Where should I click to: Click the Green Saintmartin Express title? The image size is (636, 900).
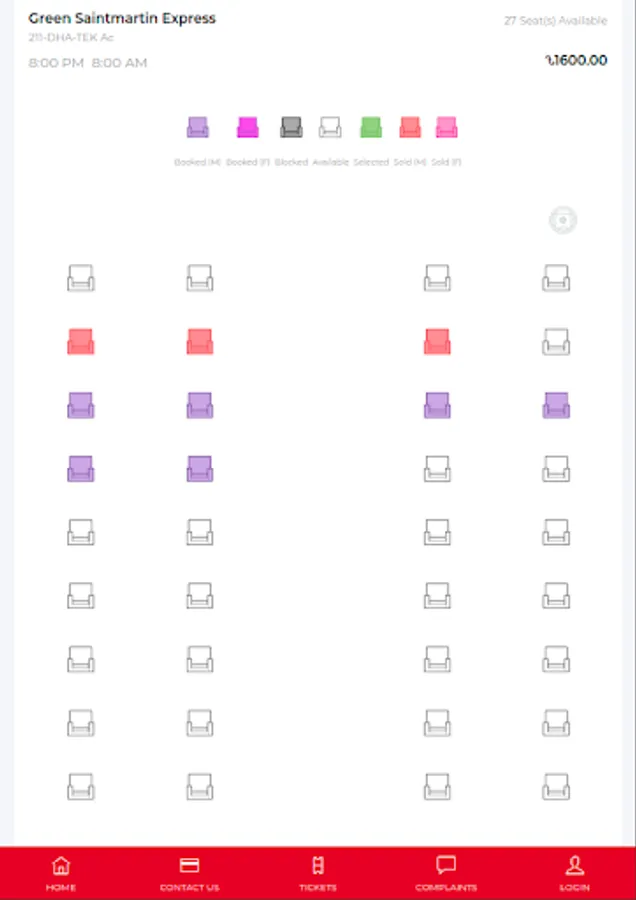point(122,18)
